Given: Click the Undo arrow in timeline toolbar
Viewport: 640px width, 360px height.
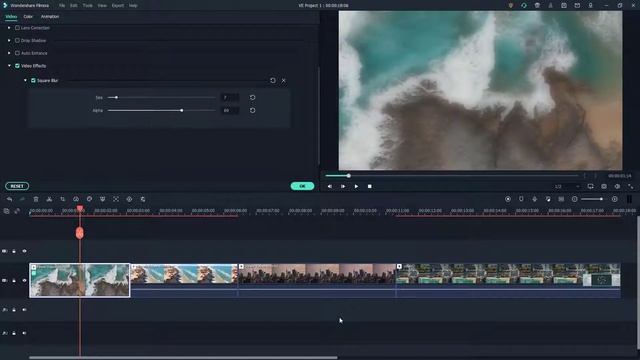Looking at the screenshot, I should point(9,199).
